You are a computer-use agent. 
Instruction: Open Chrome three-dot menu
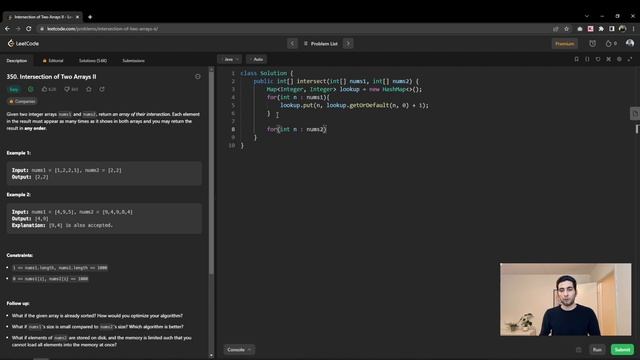point(633,29)
